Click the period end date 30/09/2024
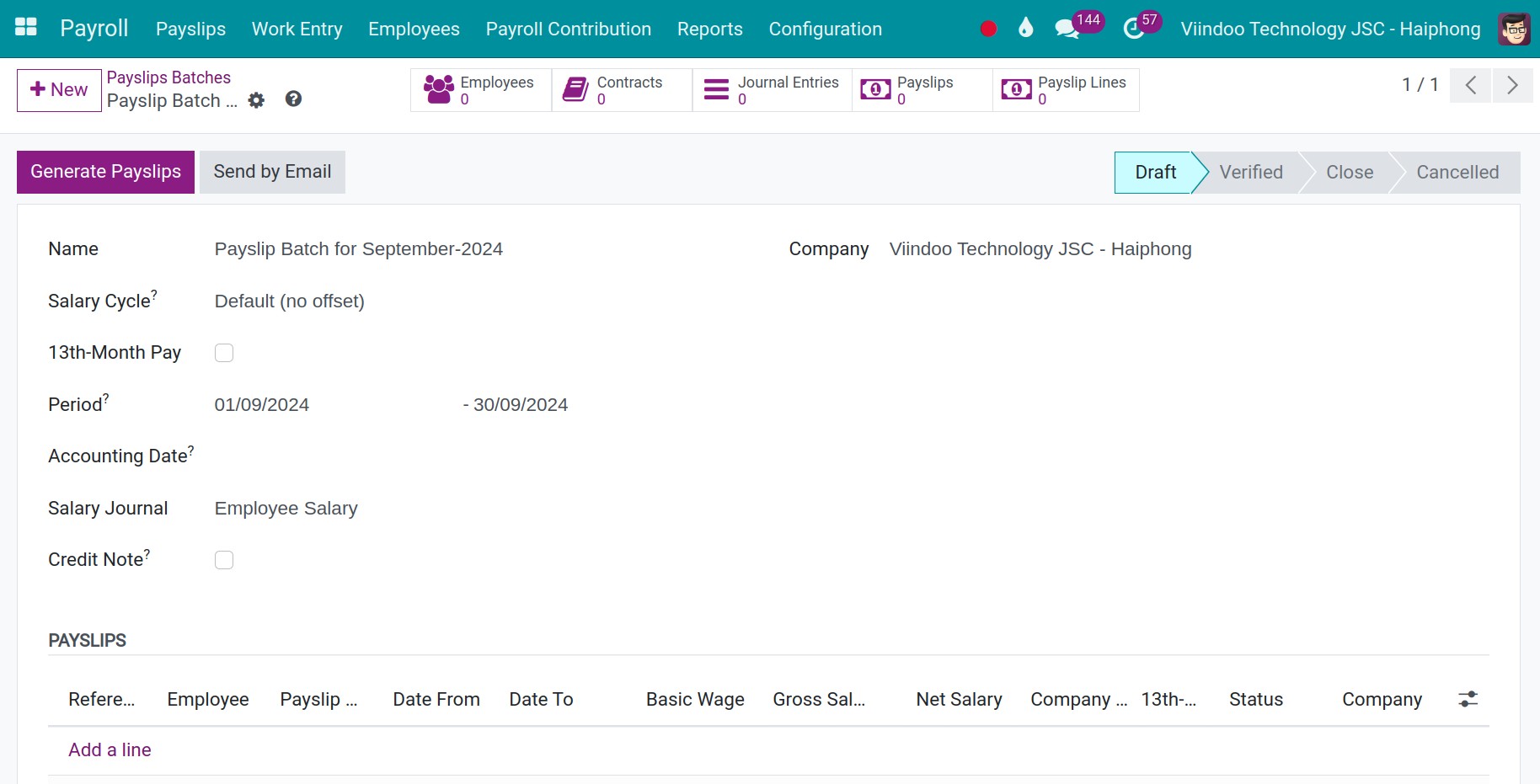 [521, 405]
